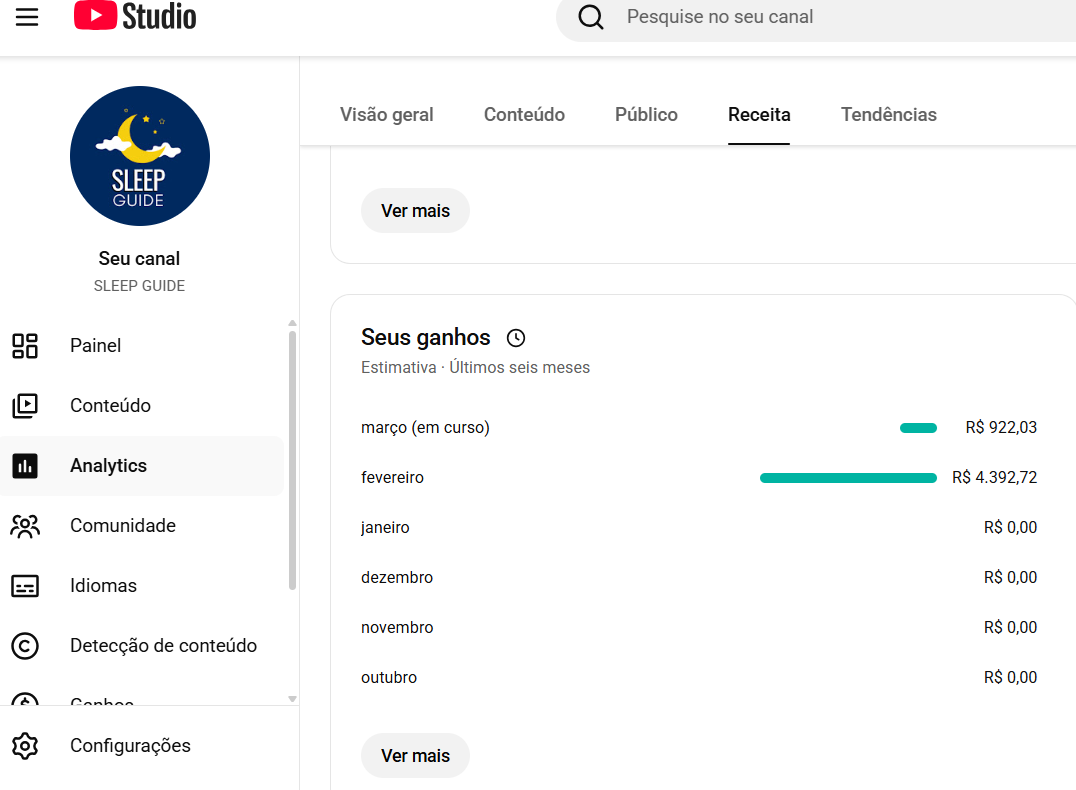Open the hamburger navigation menu
Image resolution: width=1076 pixels, height=790 pixels.
tap(27, 17)
